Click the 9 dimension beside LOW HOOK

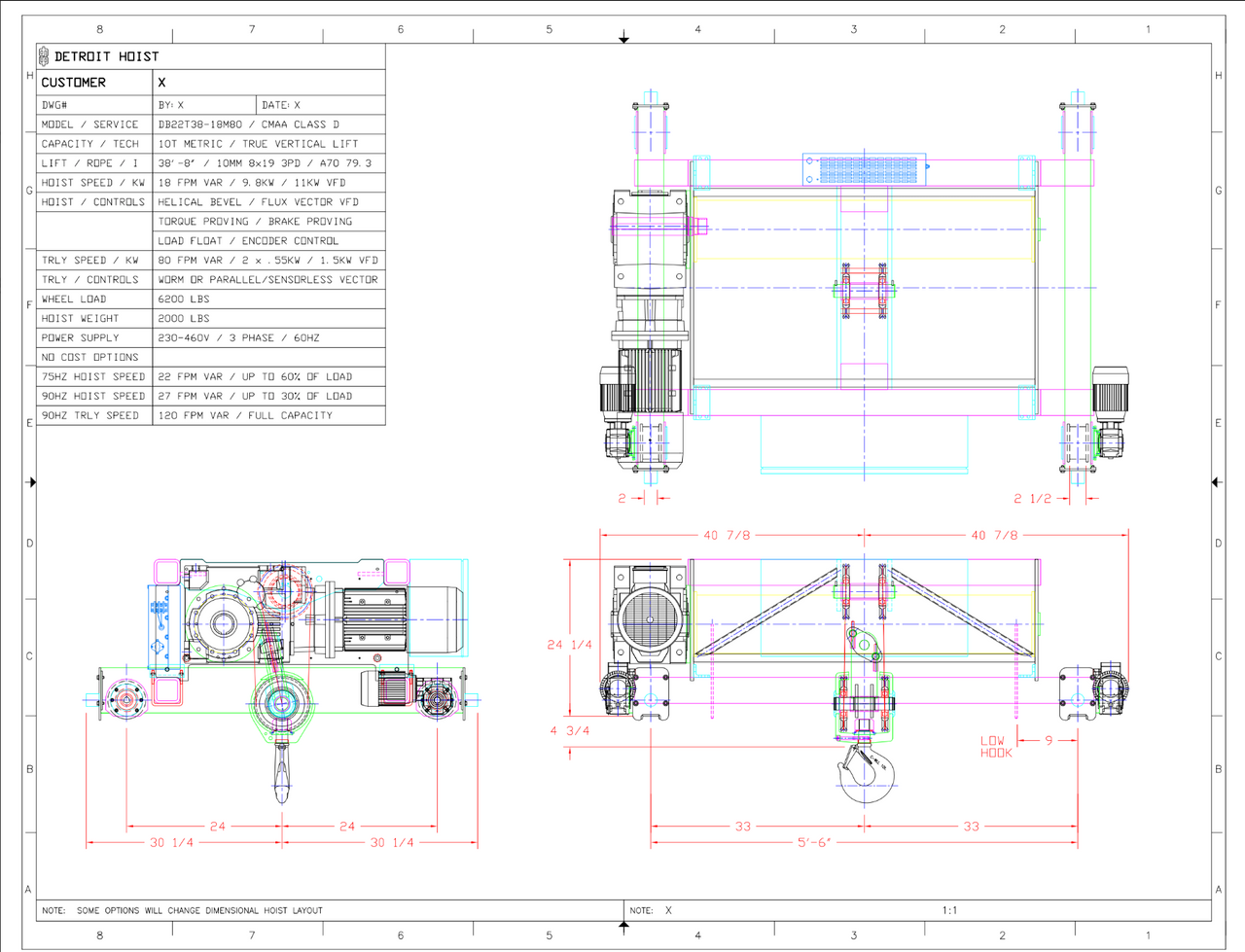point(1049,740)
